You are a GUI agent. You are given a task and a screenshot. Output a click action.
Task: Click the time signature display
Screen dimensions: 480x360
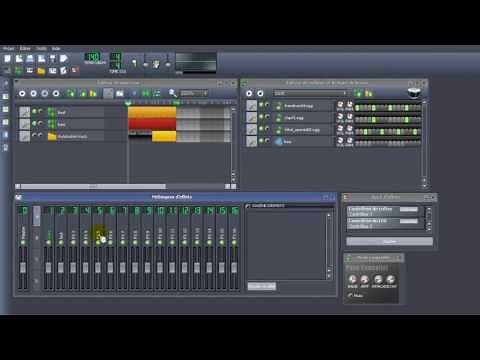(116, 61)
